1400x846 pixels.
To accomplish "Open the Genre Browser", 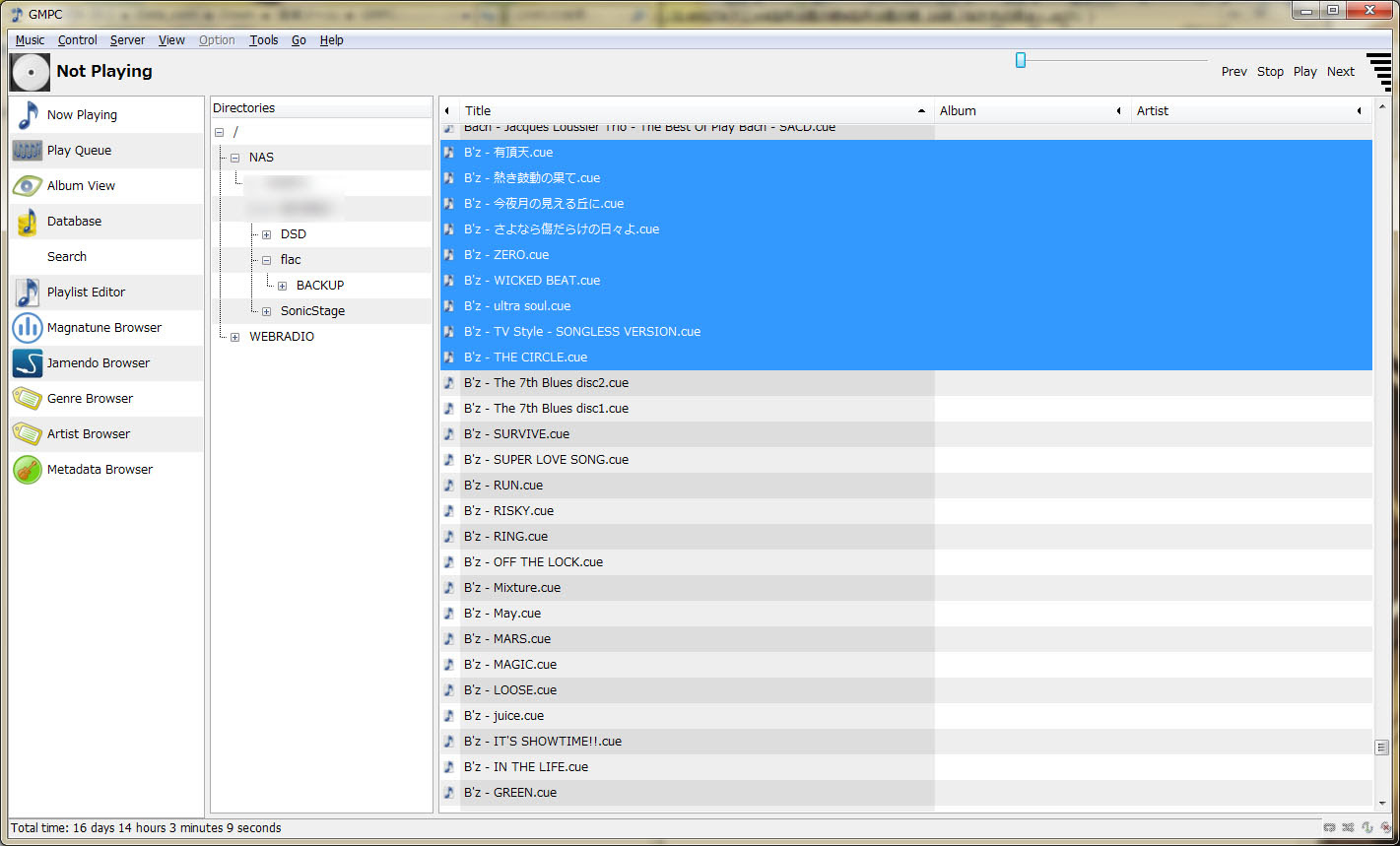I will coord(106,399).
